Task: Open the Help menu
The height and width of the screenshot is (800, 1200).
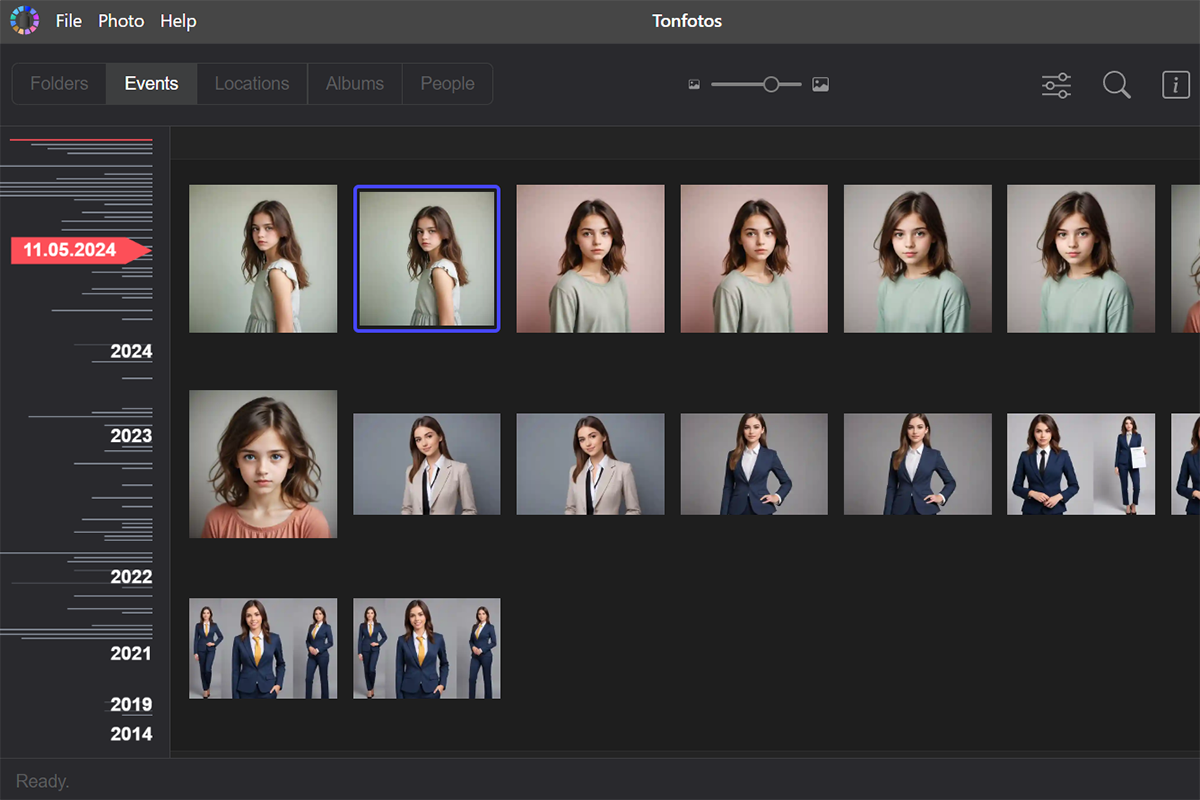Action: [178, 20]
